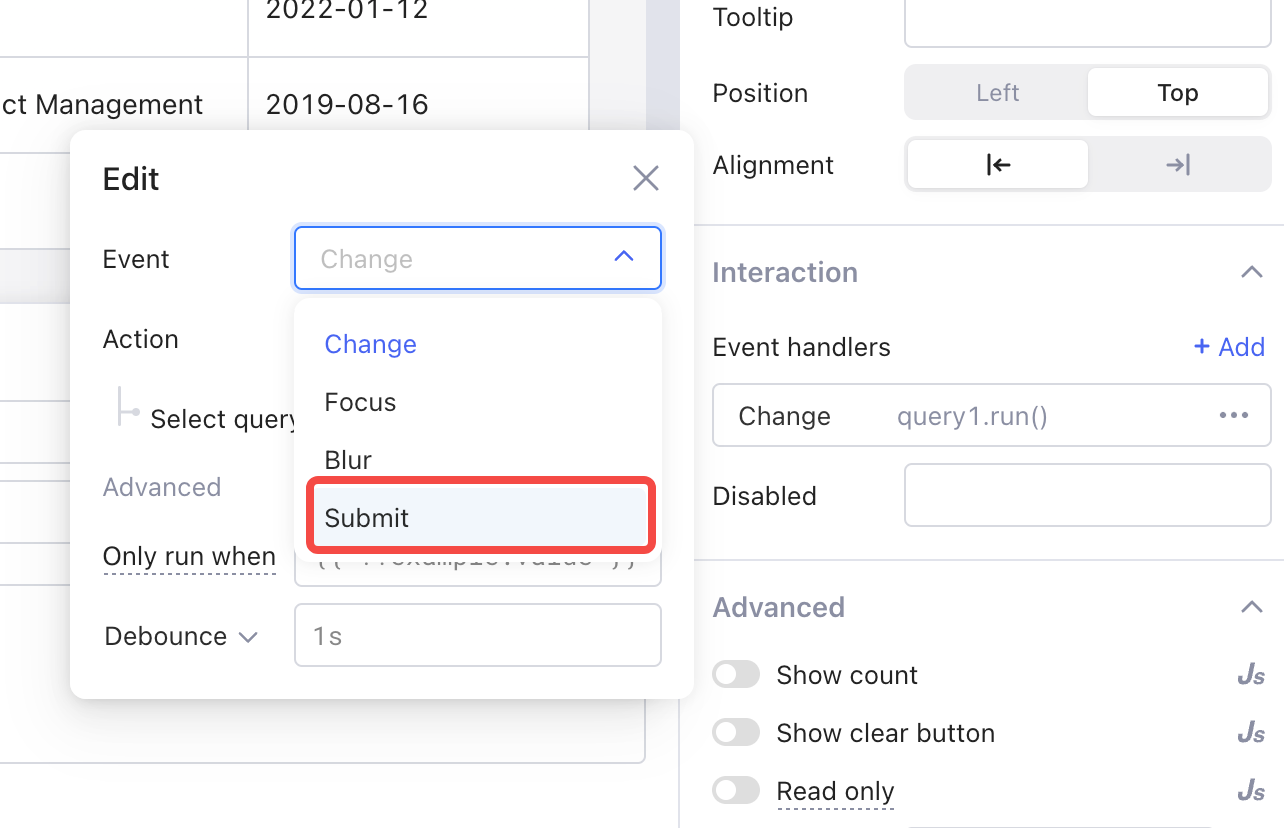Image resolution: width=1284 pixels, height=828 pixels.
Task: Select the right alignment icon
Action: pos(1179,164)
